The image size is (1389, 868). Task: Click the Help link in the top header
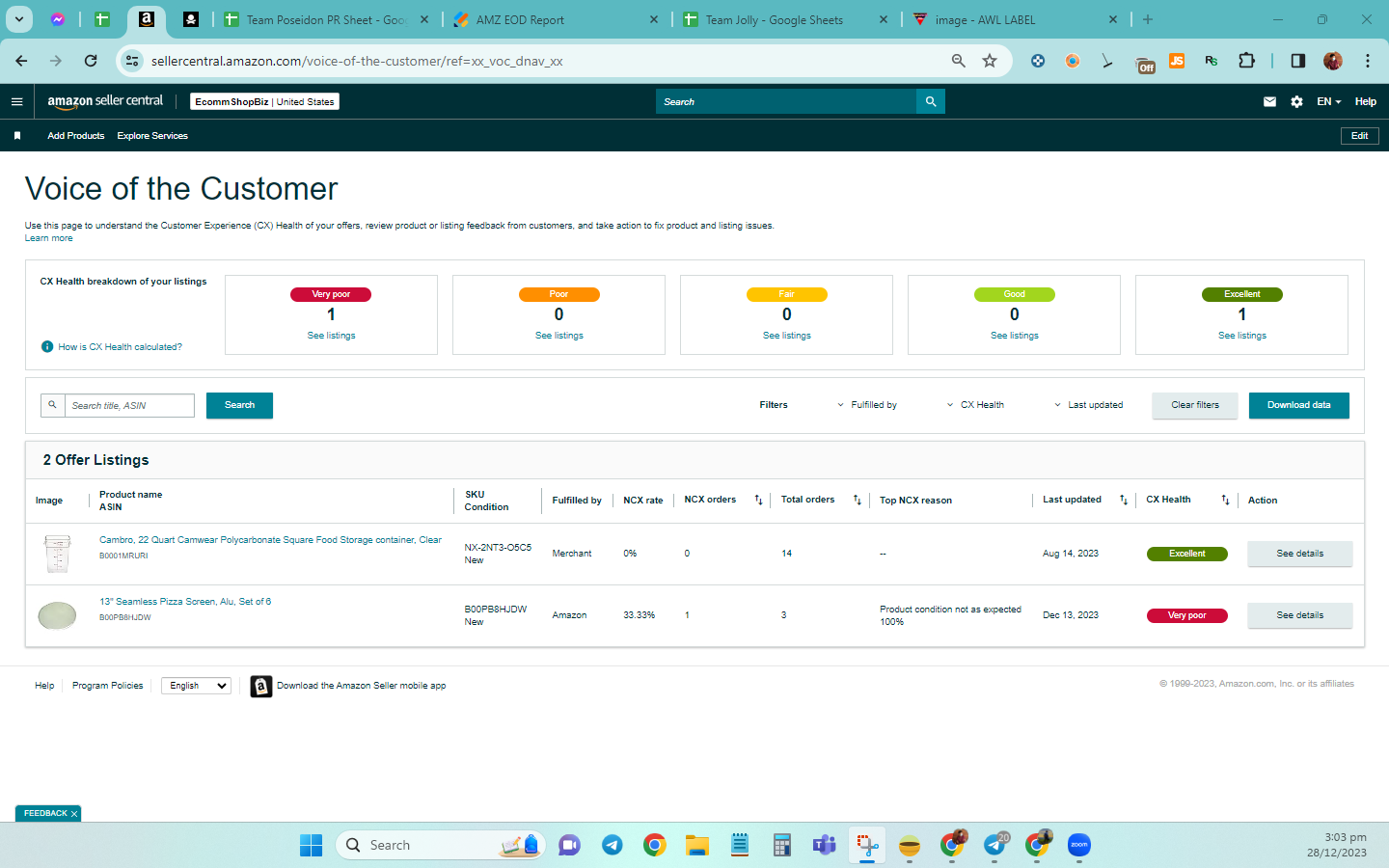click(1366, 101)
